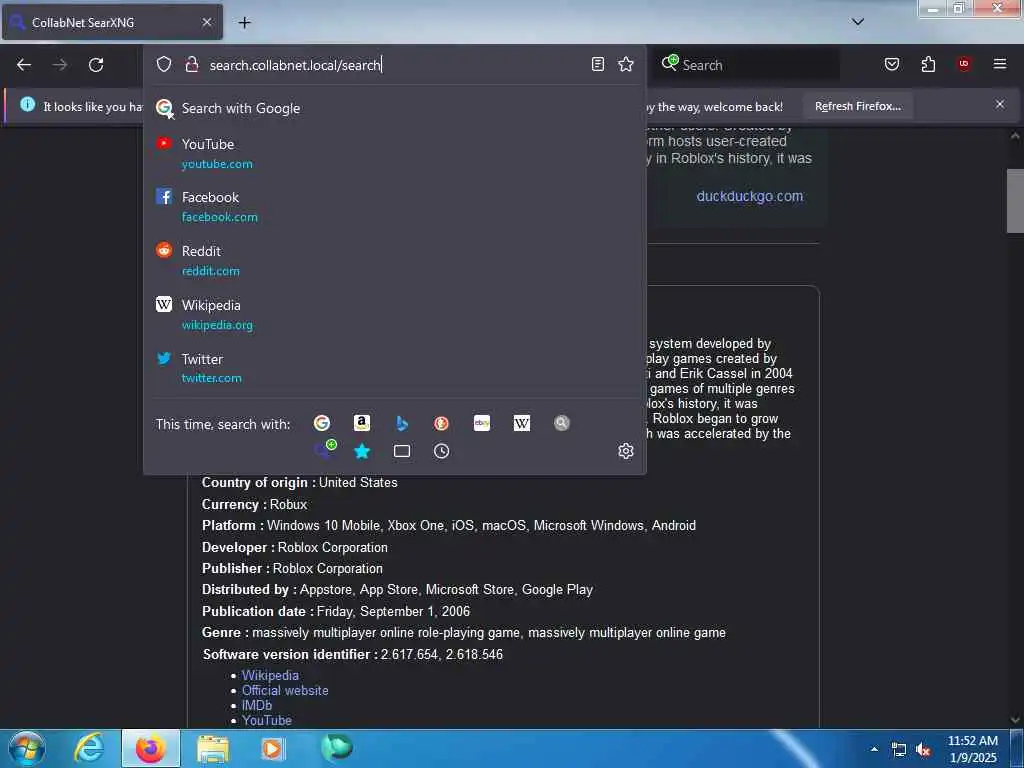Search history with the clock icon
Viewport: 1024px width, 768px height.
click(441, 451)
